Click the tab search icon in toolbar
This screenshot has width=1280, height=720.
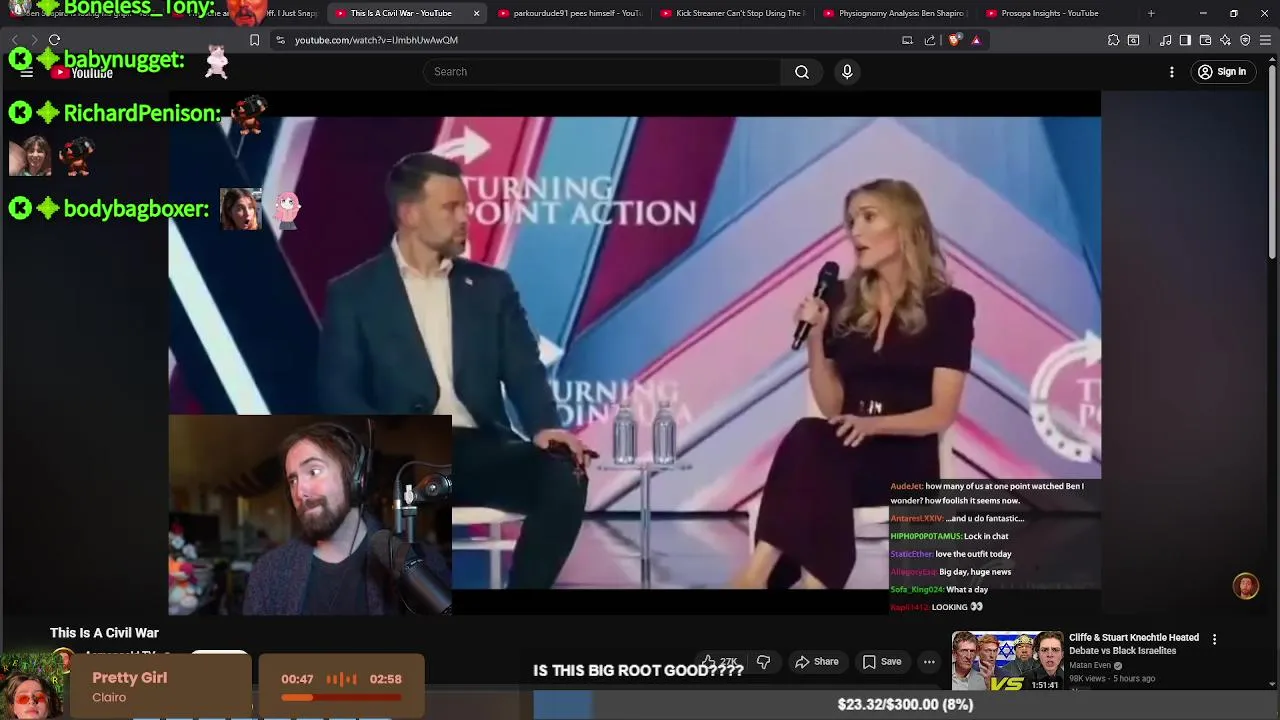click(1133, 40)
